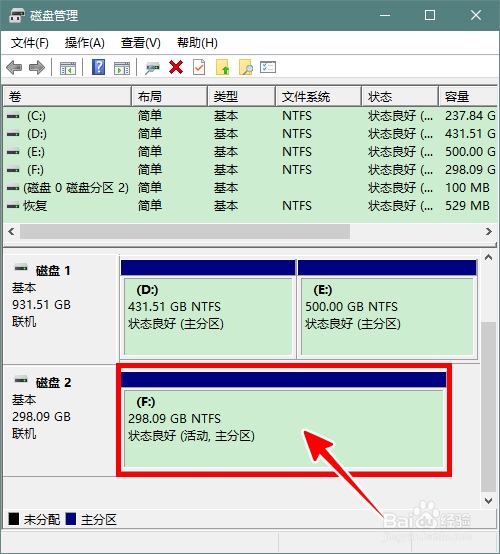Toggle the show/hide action pane icon

click(122, 68)
